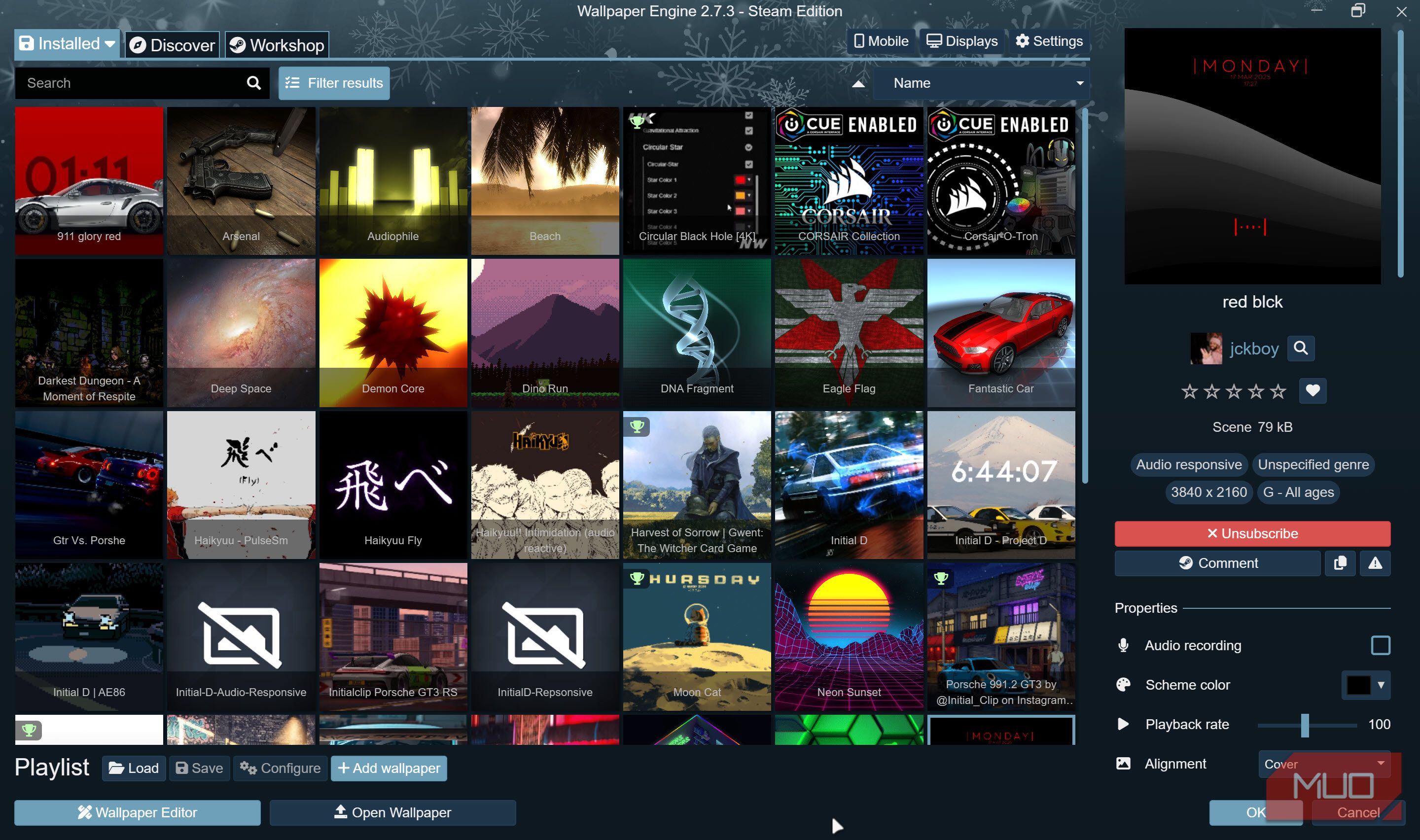The image size is (1420, 840).
Task: Open the Mobile device panel
Action: click(x=881, y=41)
